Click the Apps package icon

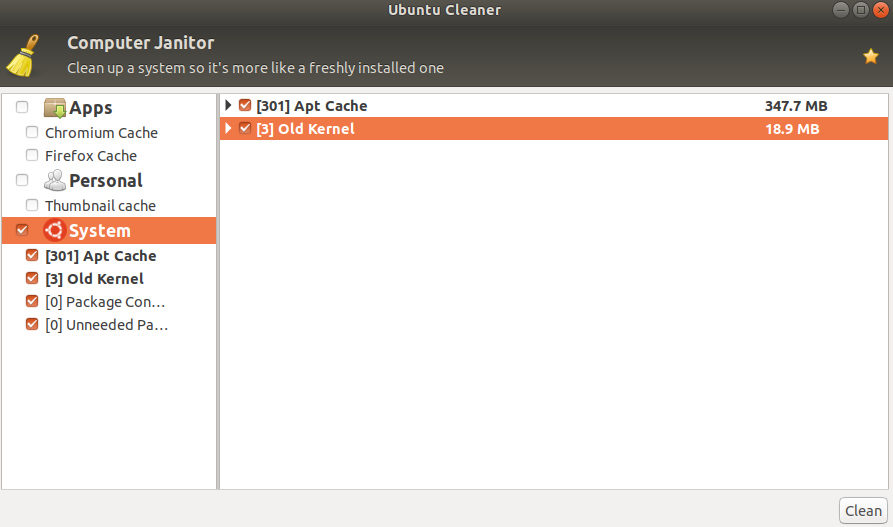coord(55,108)
